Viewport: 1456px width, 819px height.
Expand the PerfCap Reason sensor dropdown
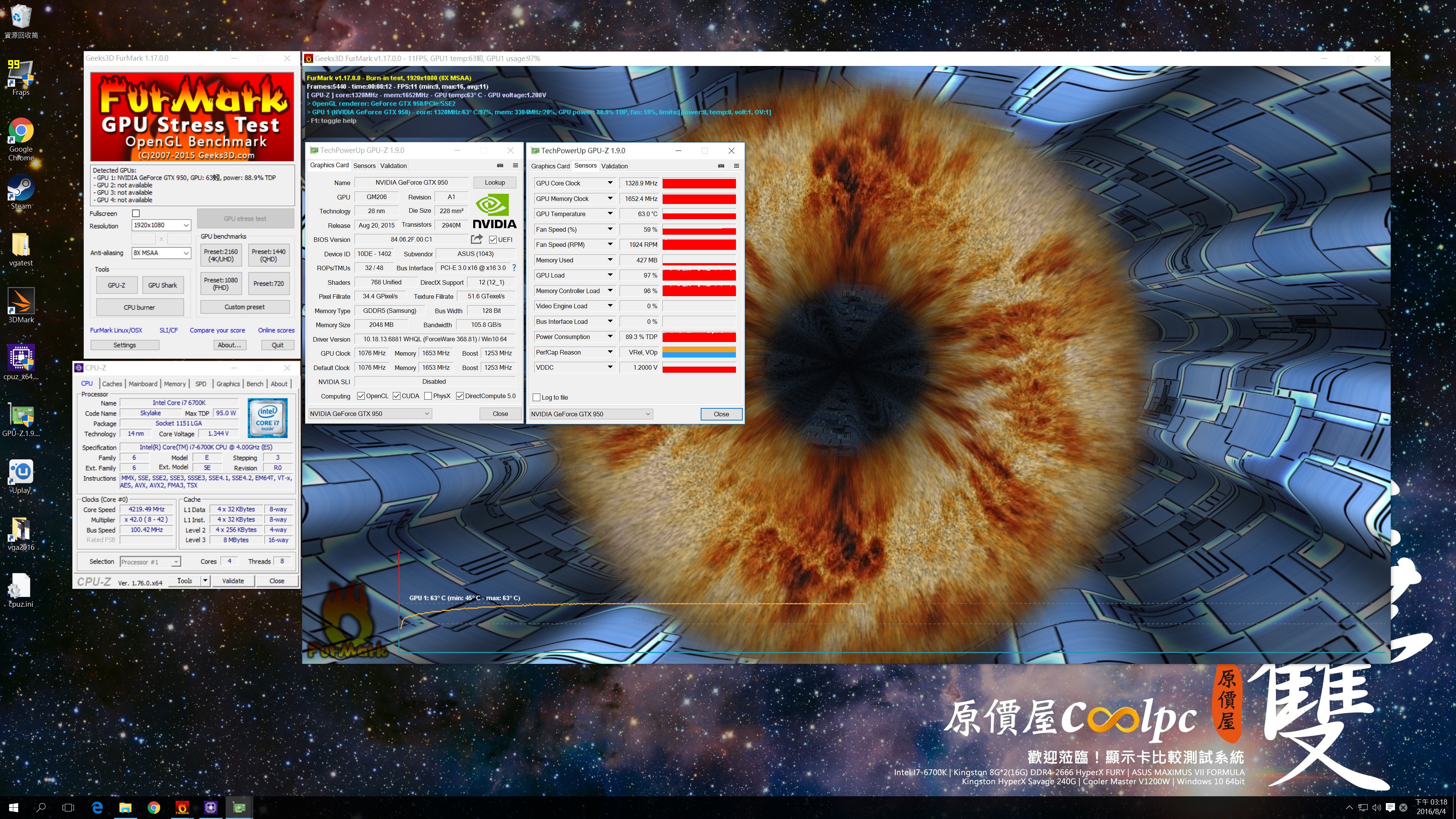pyautogui.click(x=610, y=352)
